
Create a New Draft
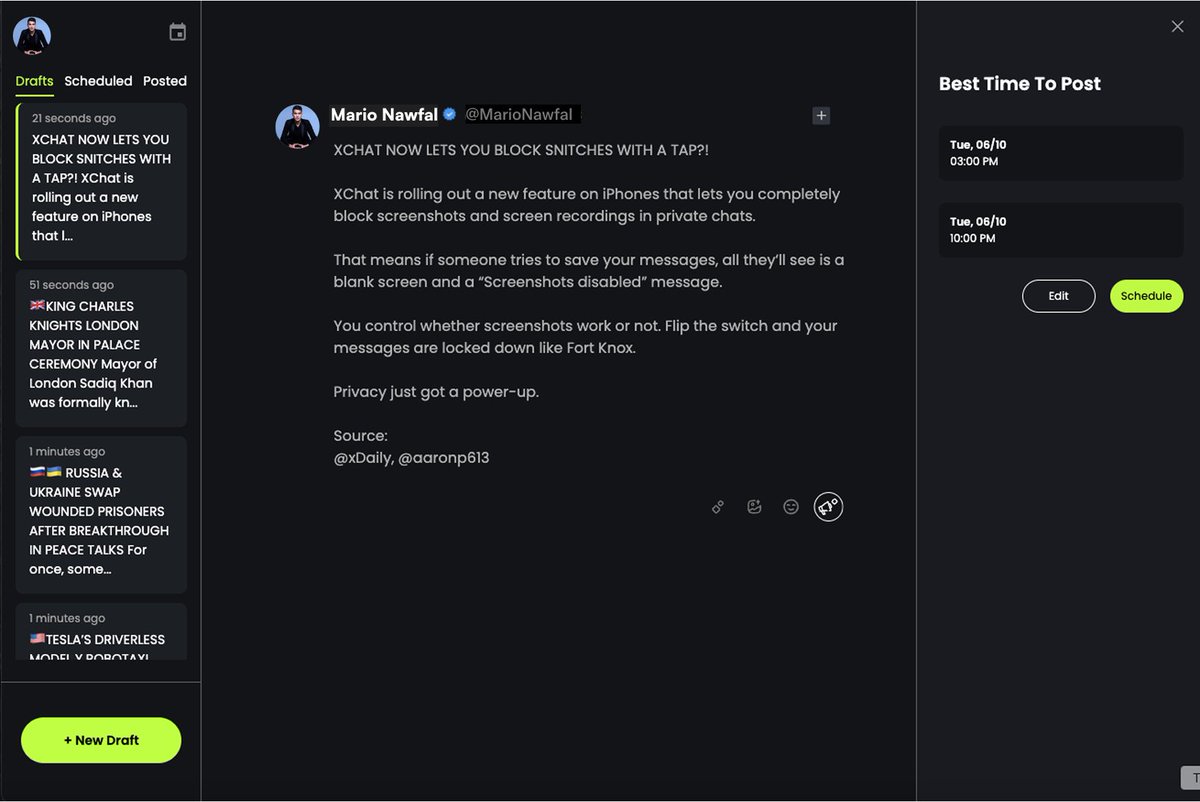[x=101, y=740]
